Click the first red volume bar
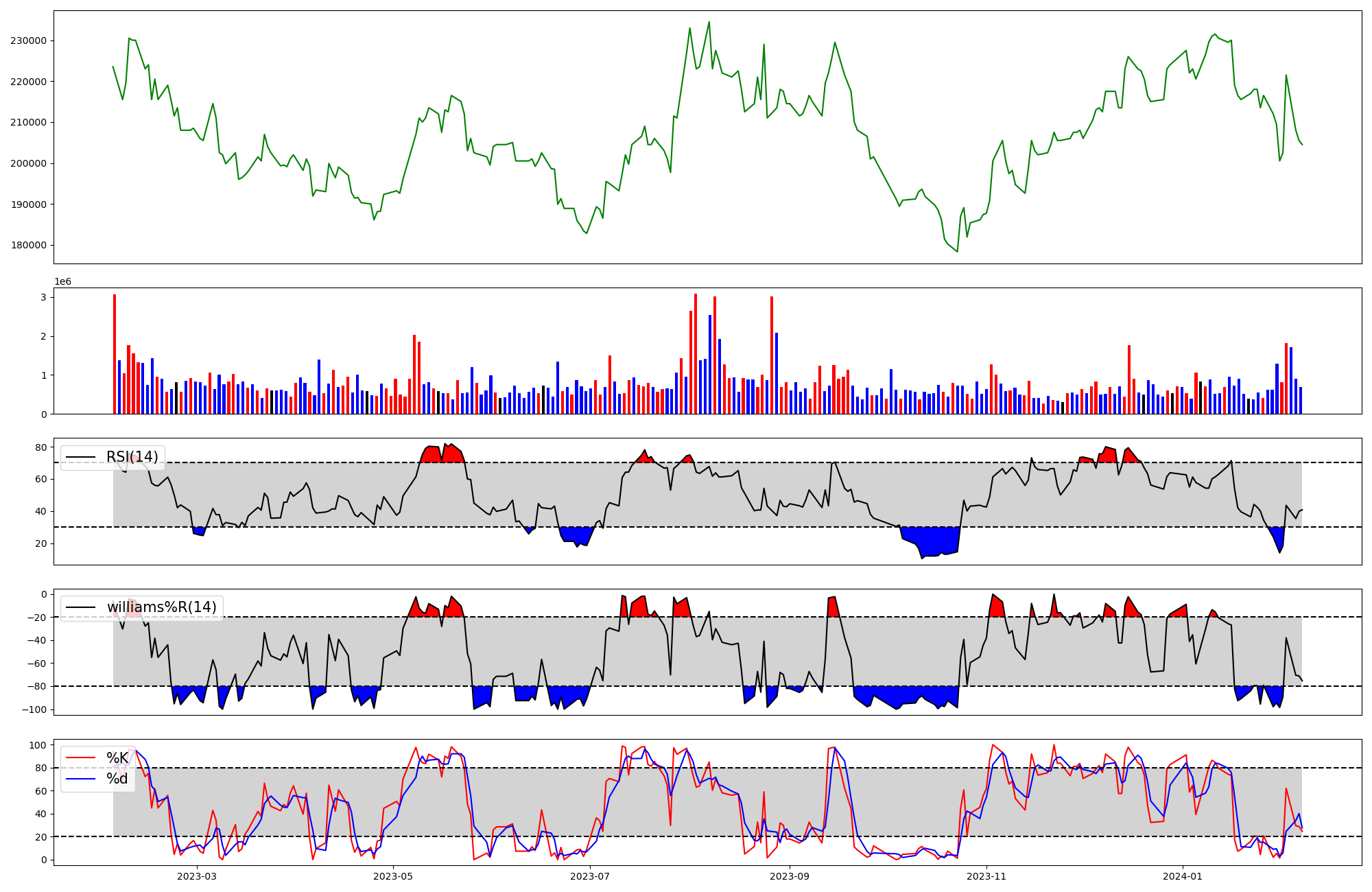Image resolution: width=1372 pixels, height=892 pixels. click(x=115, y=354)
